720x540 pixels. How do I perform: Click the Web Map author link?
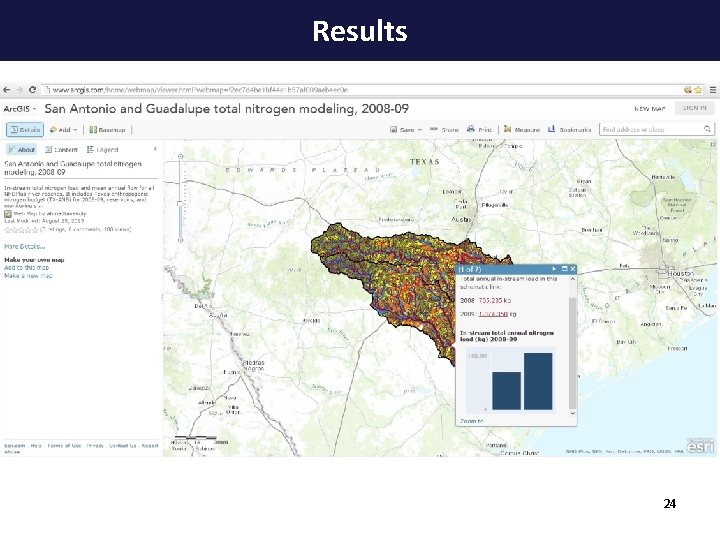click(x=66, y=214)
